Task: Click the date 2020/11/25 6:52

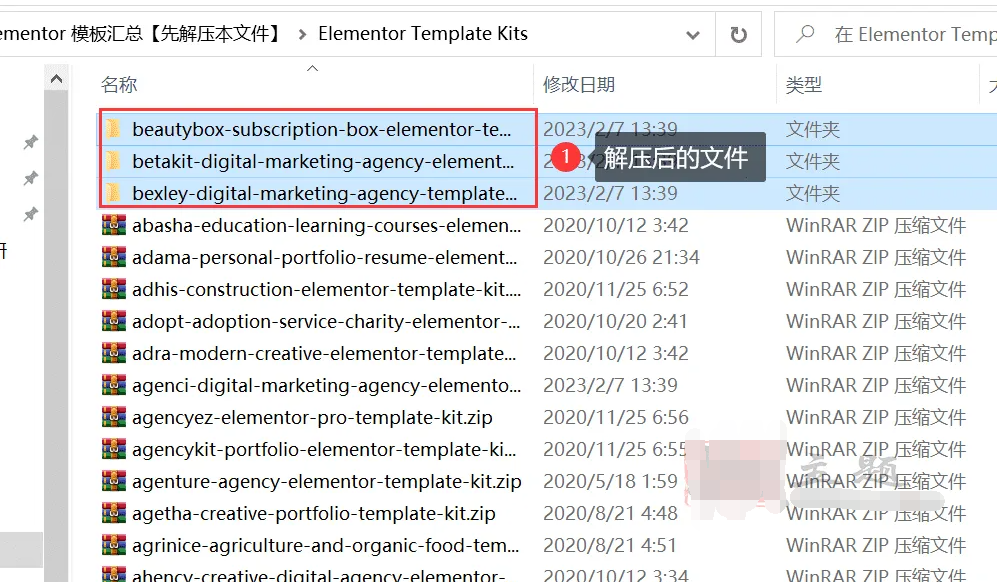Action: [615, 289]
